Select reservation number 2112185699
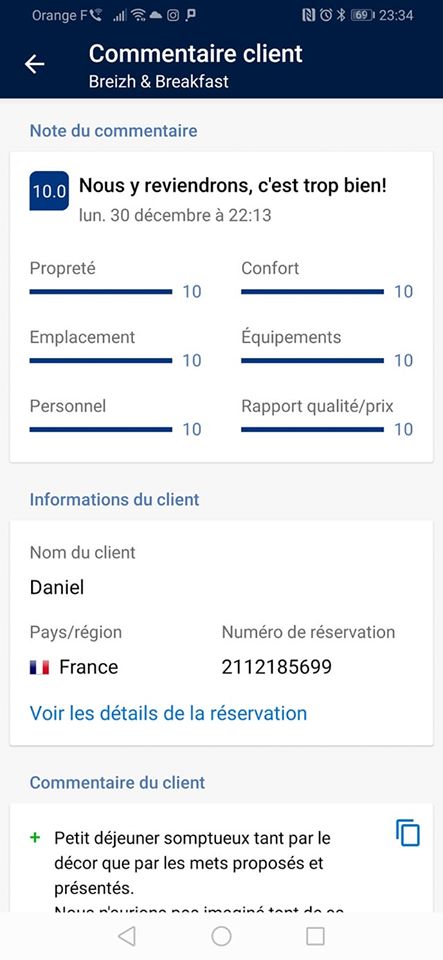 [x=277, y=667]
